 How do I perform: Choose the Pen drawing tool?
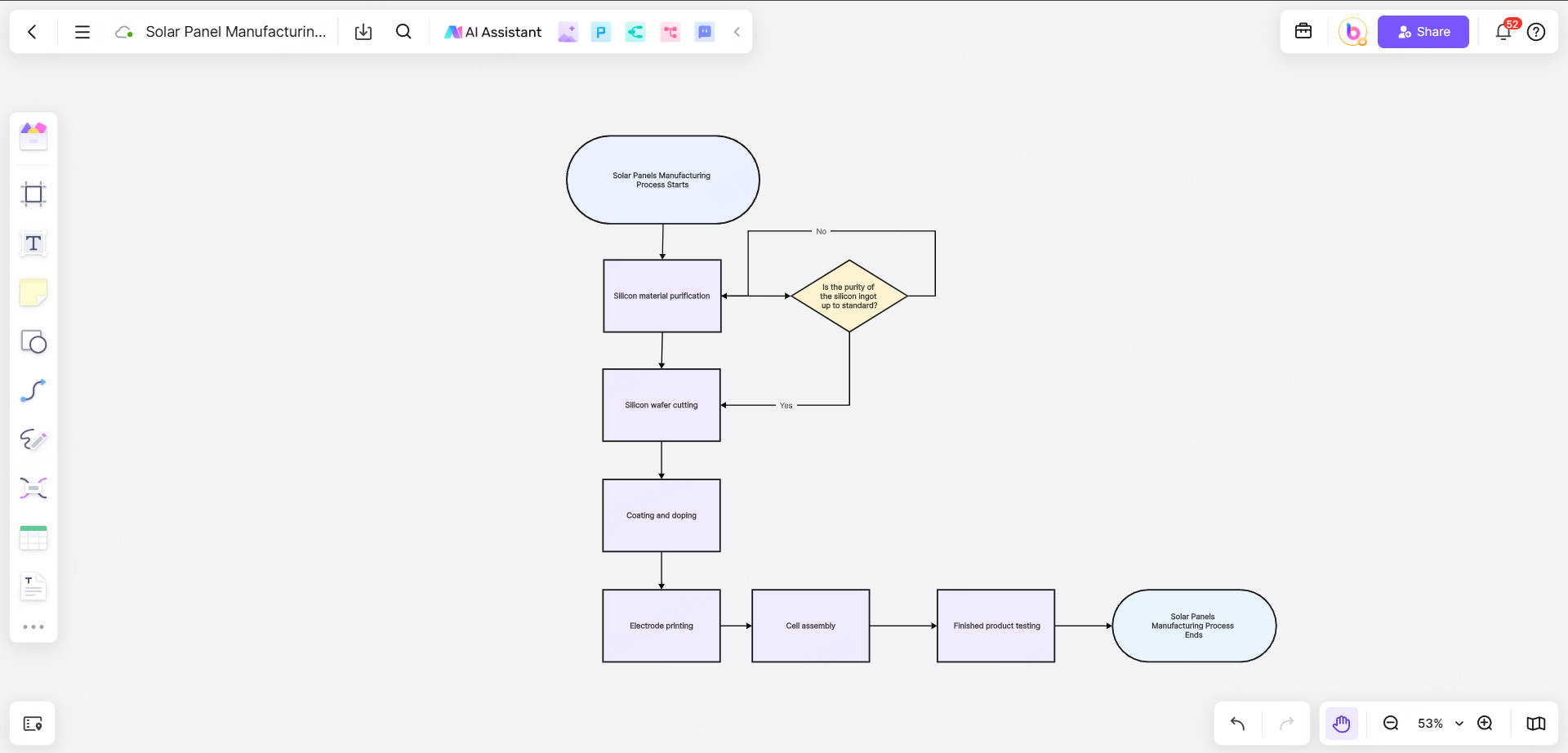click(x=33, y=439)
